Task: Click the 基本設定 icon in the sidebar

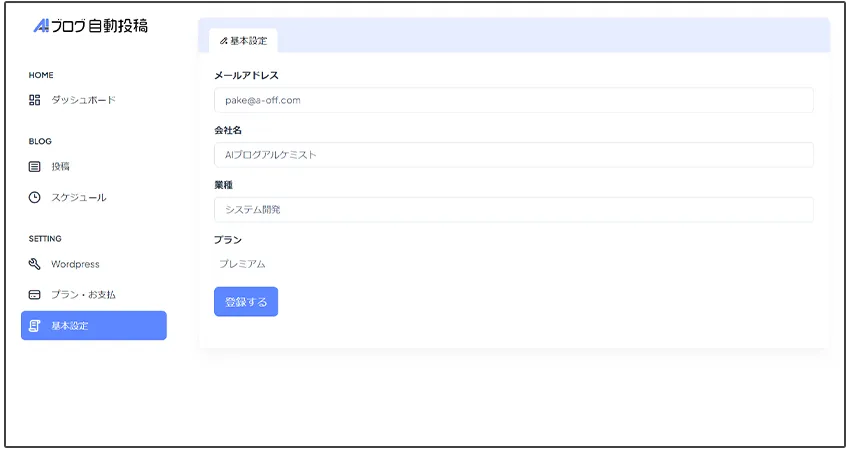Action: pos(35,326)
